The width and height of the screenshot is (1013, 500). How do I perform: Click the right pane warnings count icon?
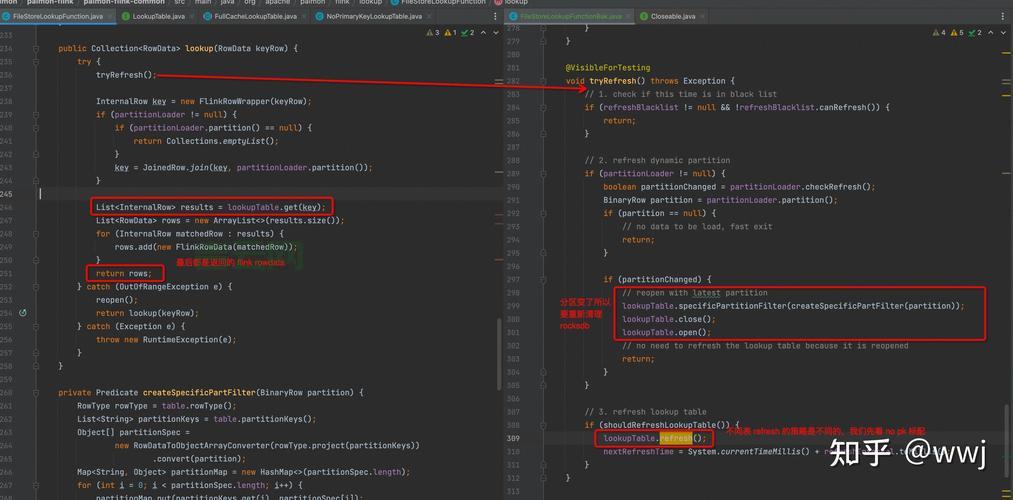click(937, 33)
